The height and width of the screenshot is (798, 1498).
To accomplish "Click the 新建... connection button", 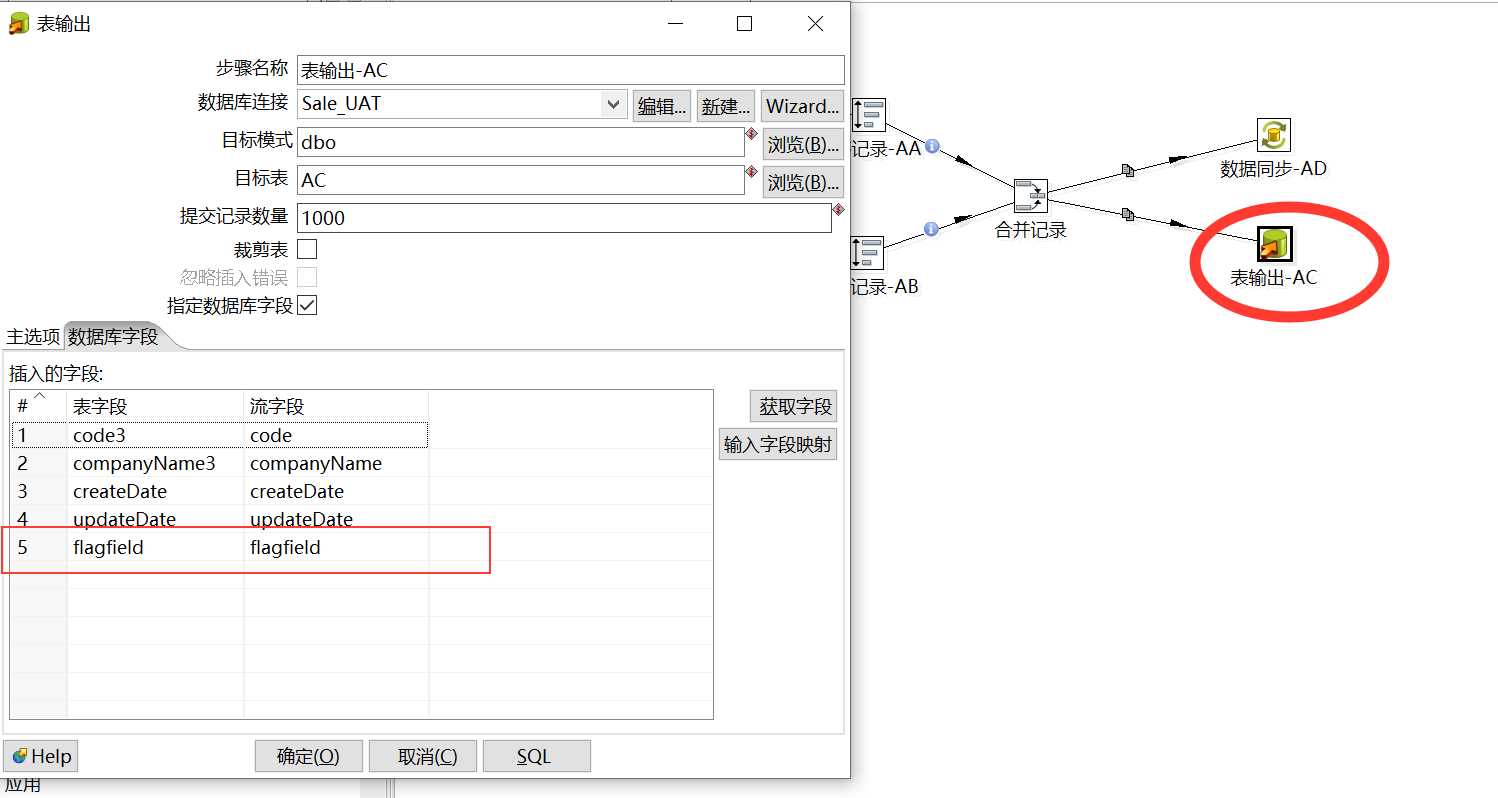I will click(x=724, y=106).
